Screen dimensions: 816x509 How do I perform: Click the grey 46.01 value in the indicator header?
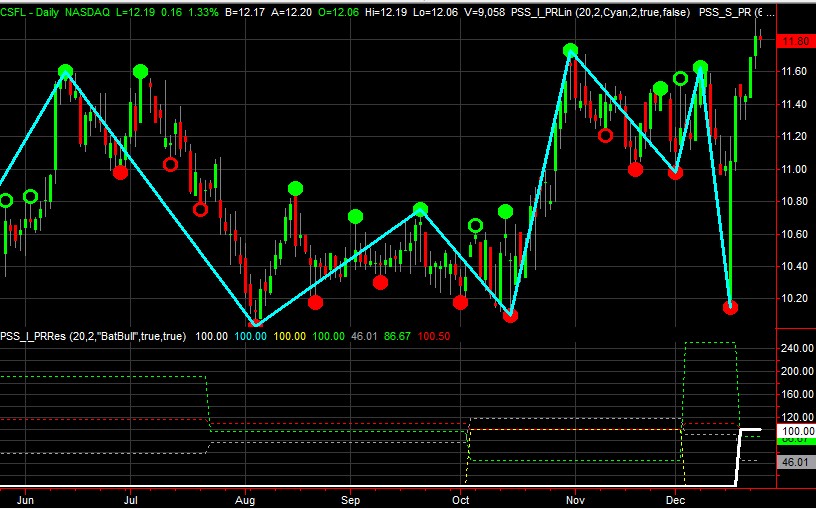point(364,336)
